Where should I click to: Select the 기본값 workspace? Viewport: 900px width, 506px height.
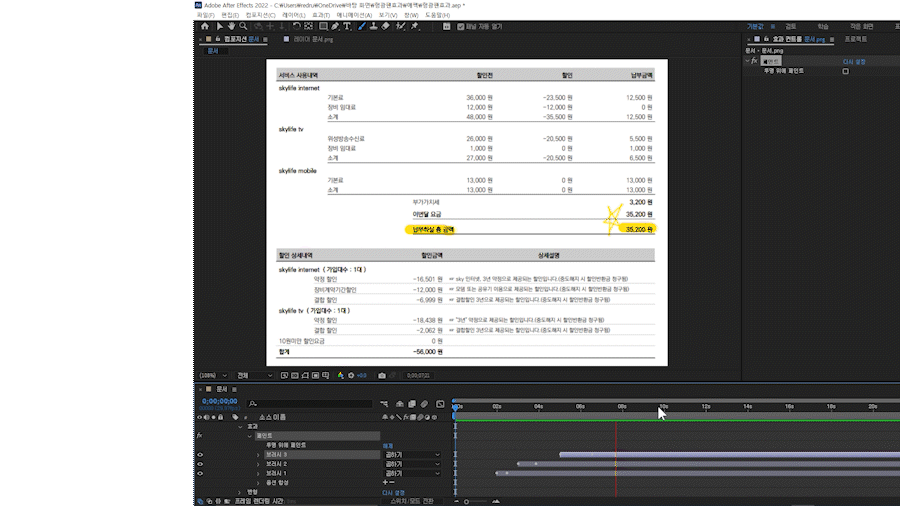[x=755, y=26]
